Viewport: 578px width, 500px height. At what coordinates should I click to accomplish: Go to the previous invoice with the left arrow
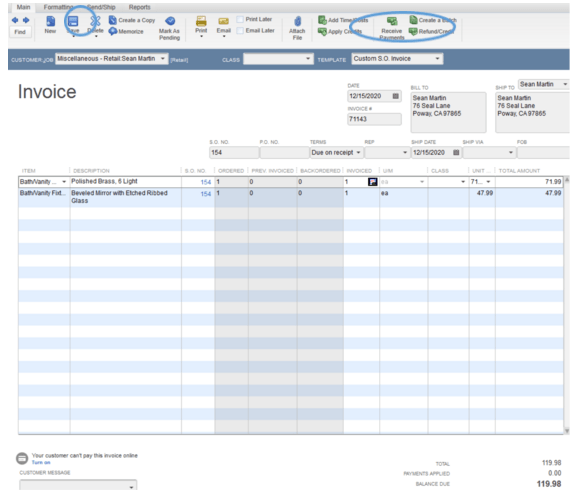[15, 20]
